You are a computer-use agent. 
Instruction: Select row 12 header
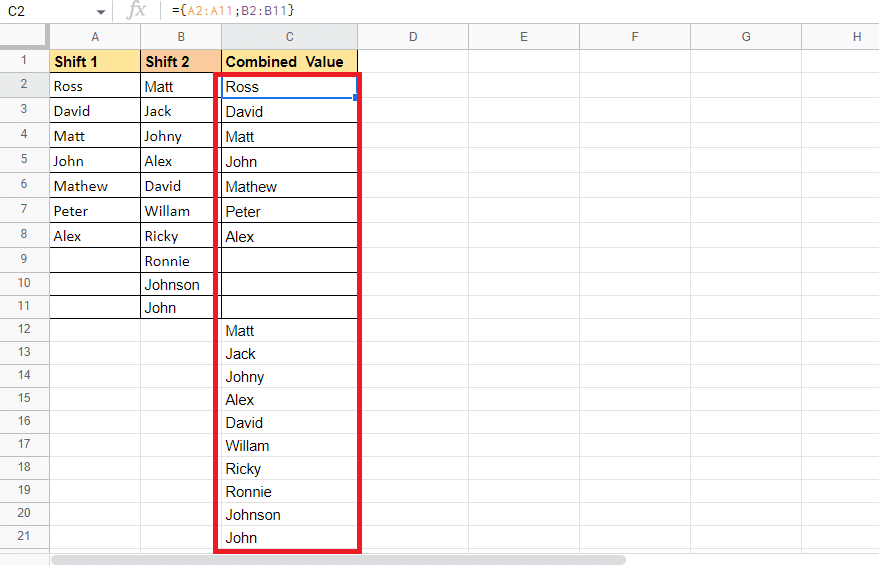[x=24, y=330]
